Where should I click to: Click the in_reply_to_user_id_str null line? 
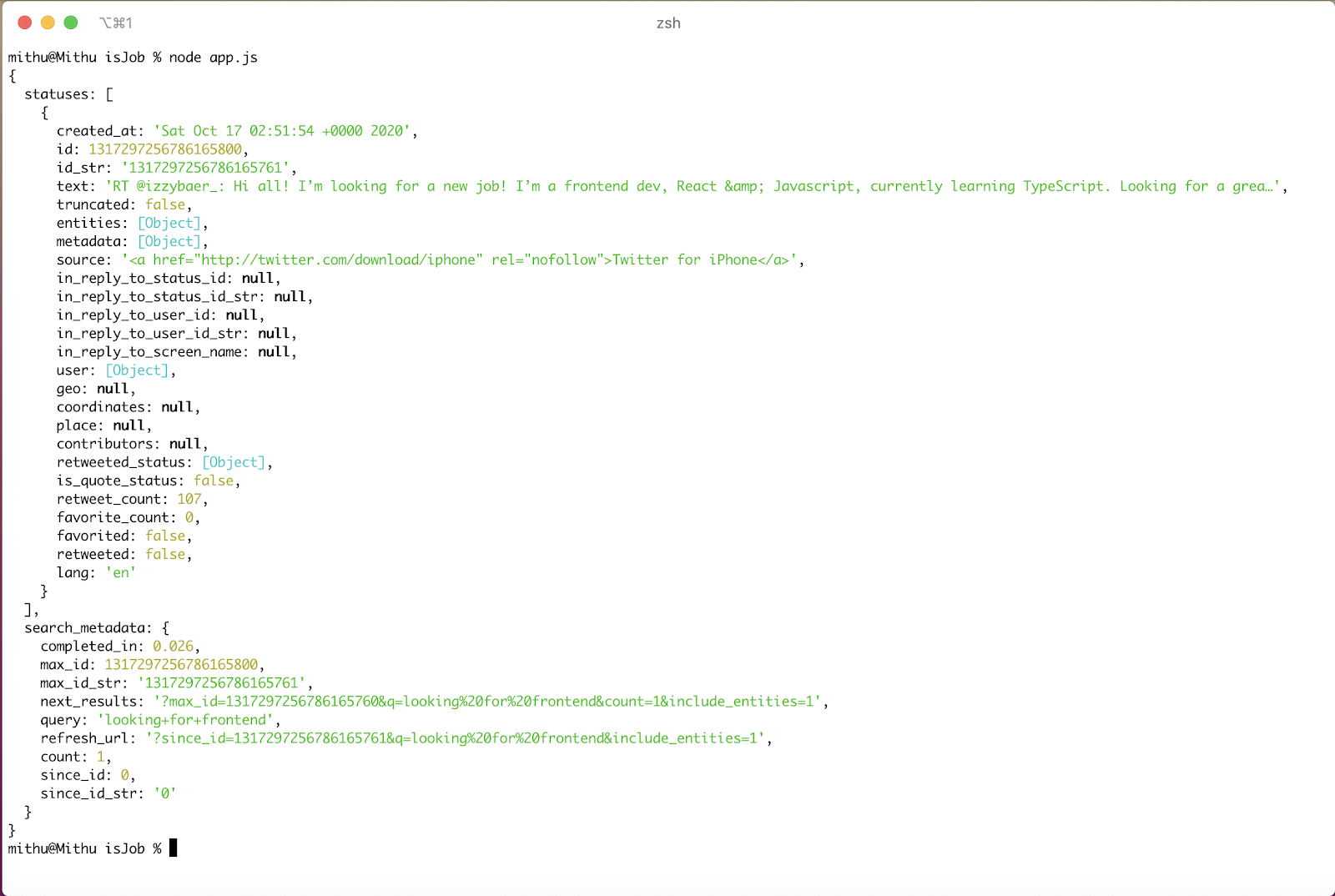(x=177, y=333)
